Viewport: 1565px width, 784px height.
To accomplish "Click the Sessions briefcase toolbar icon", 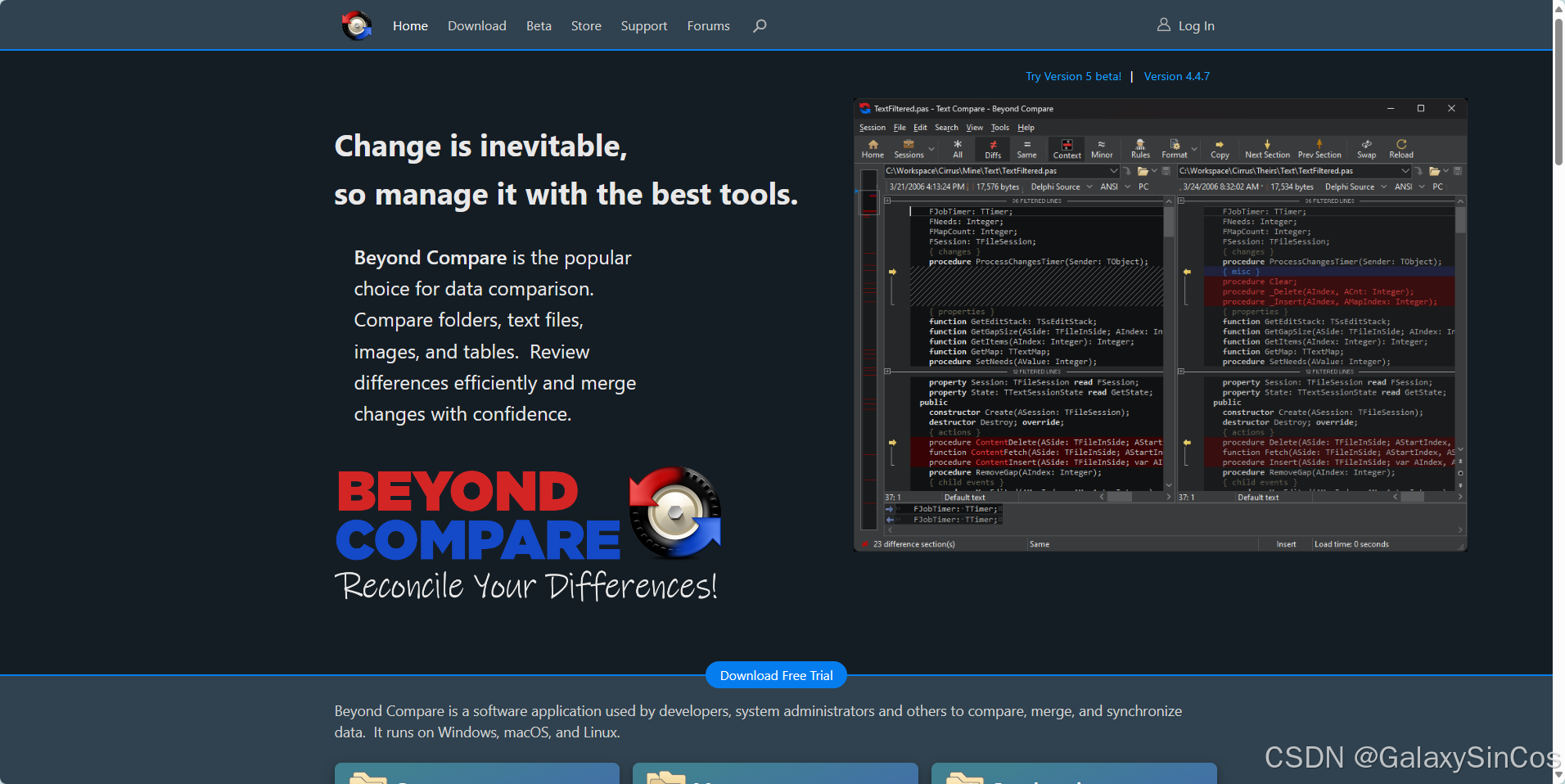I will click(x=909, y=144).
